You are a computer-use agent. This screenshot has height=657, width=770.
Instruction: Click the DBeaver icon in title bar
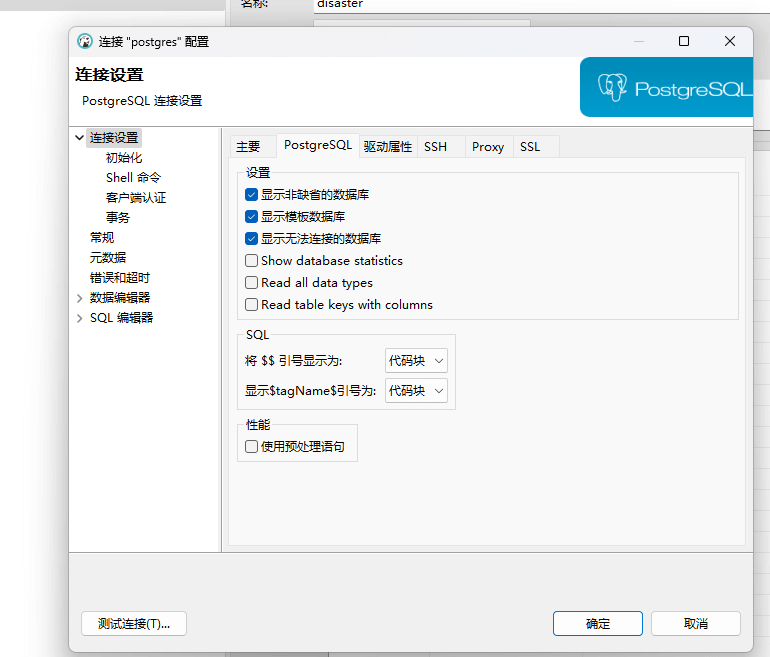(85, 42)
